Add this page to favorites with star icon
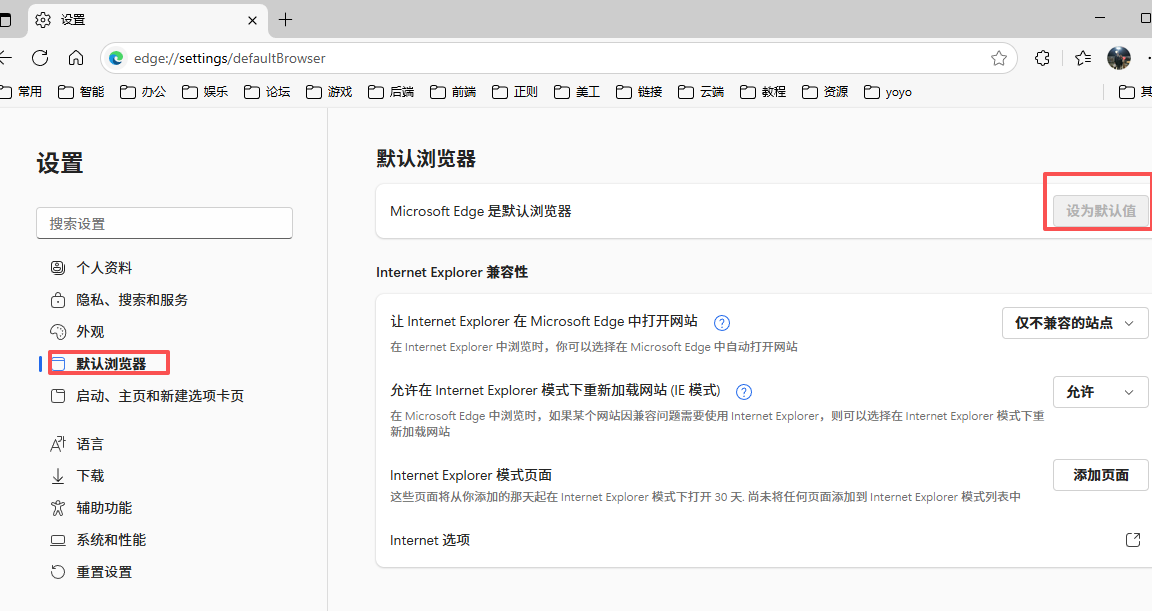 tap(998, 58)
